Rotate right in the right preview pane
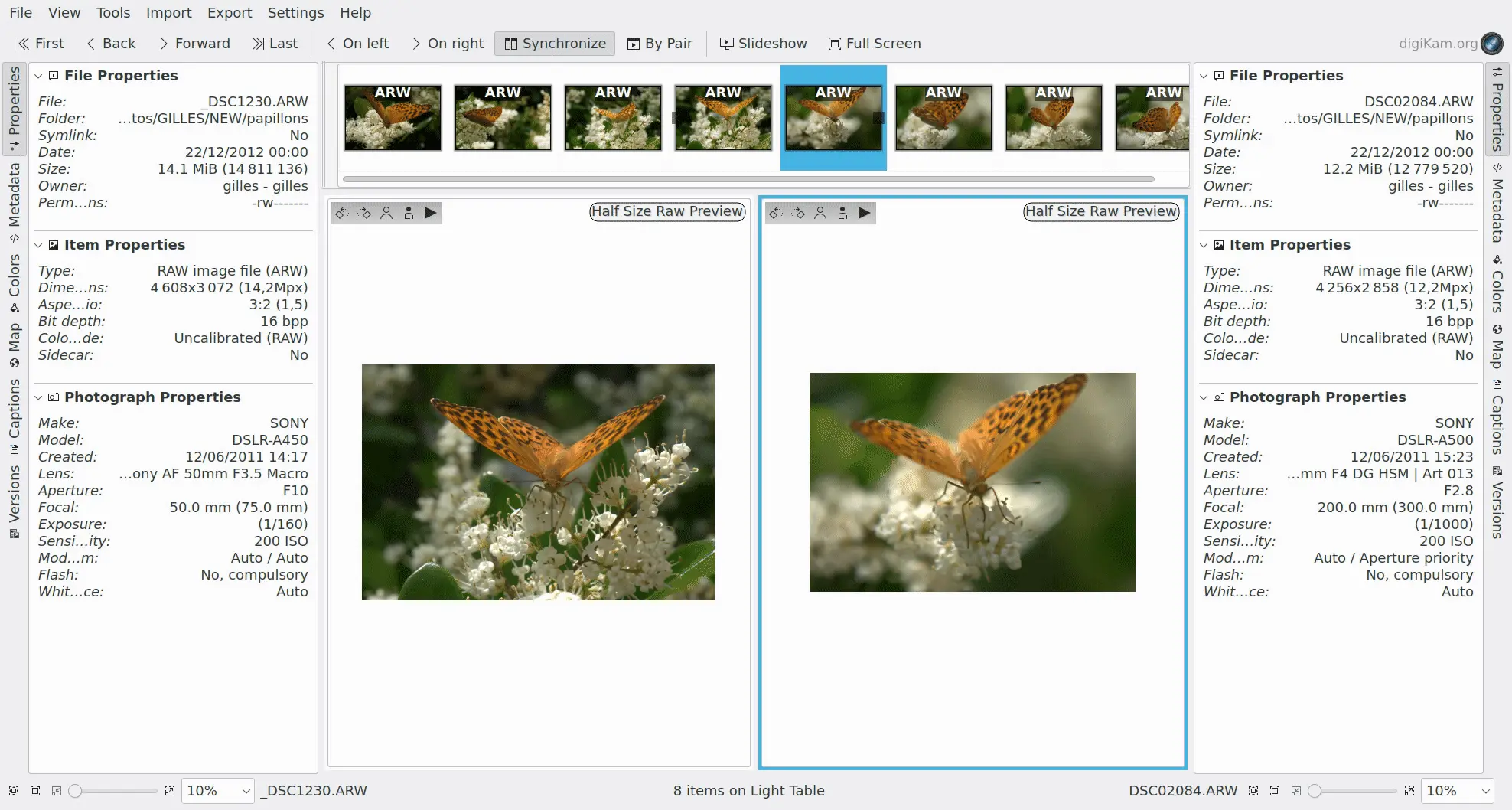1512x810 pixels. pos(798,213)
